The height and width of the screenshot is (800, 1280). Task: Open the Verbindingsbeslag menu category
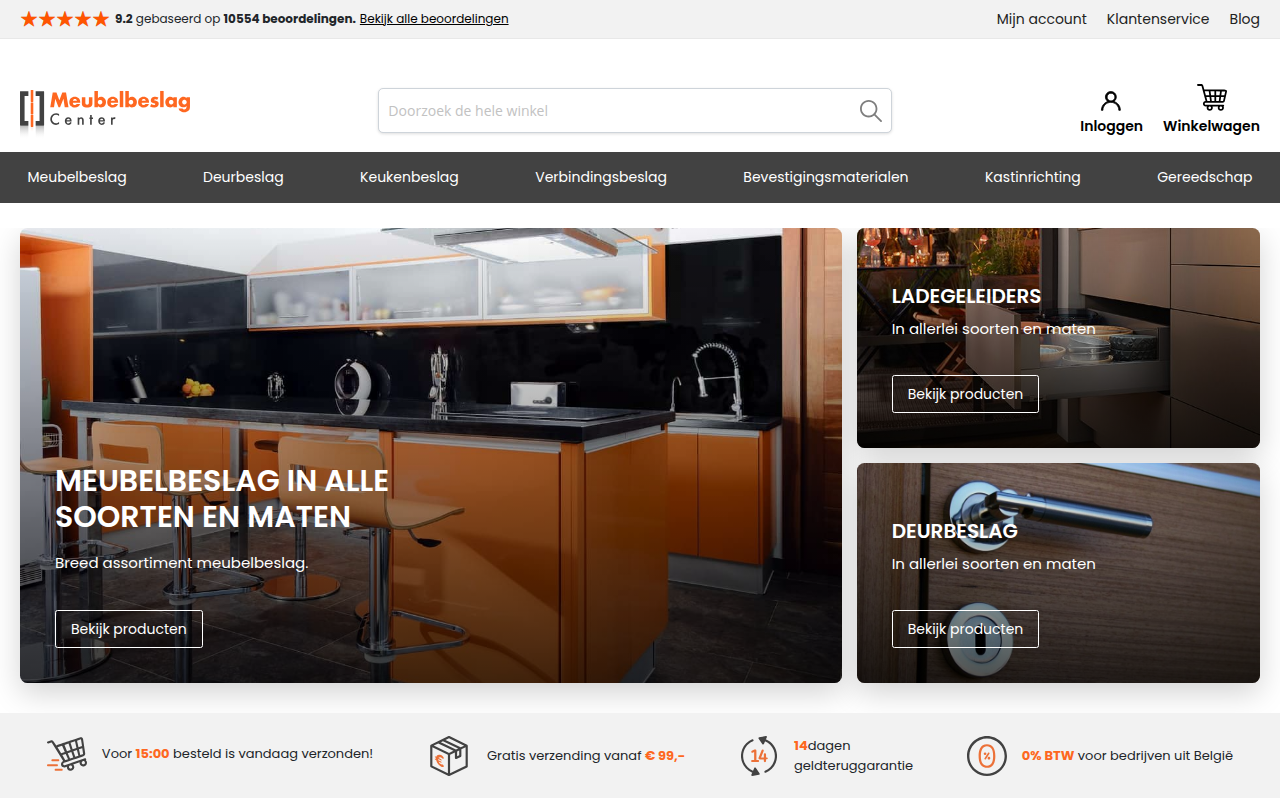(601, 177)
